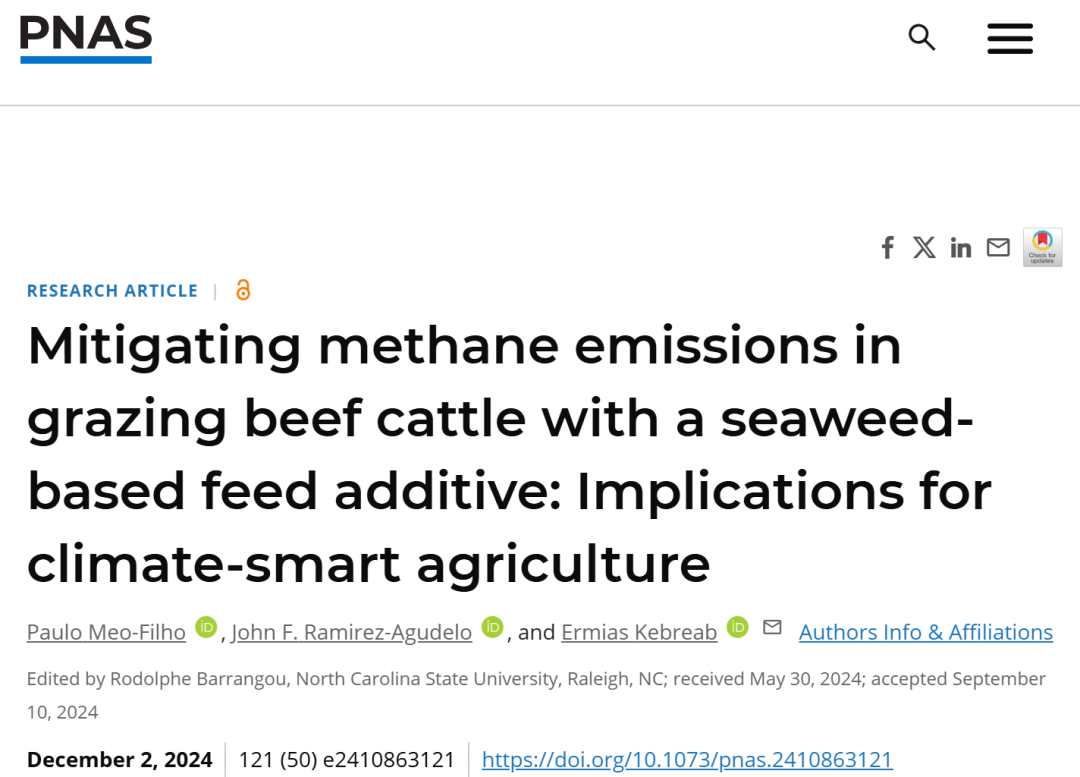
Task: Open author Ermias Kebreab link
Action: 639,632
